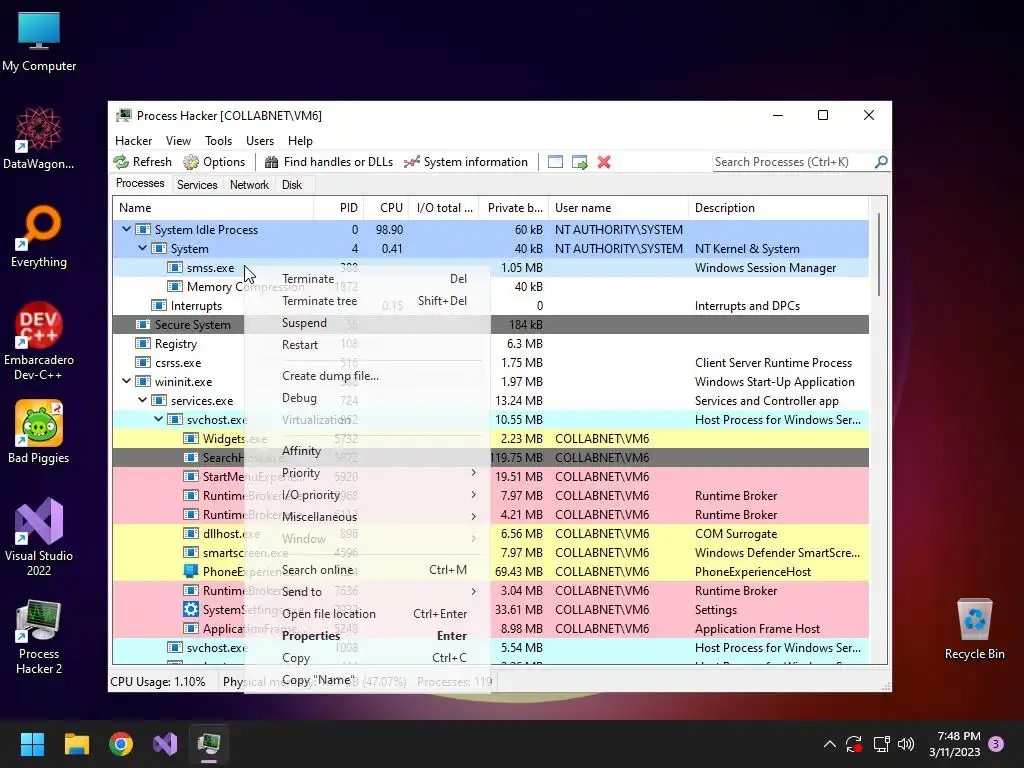Screen dimensions: 1024x768
Task: Open the Options gear toolbar button
Action: 214,162
